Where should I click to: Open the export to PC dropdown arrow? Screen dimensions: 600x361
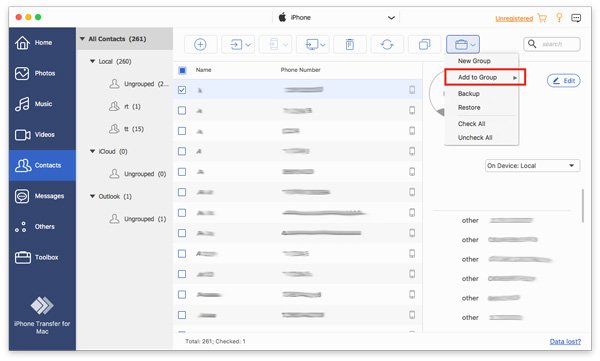(x=323, y=45)
